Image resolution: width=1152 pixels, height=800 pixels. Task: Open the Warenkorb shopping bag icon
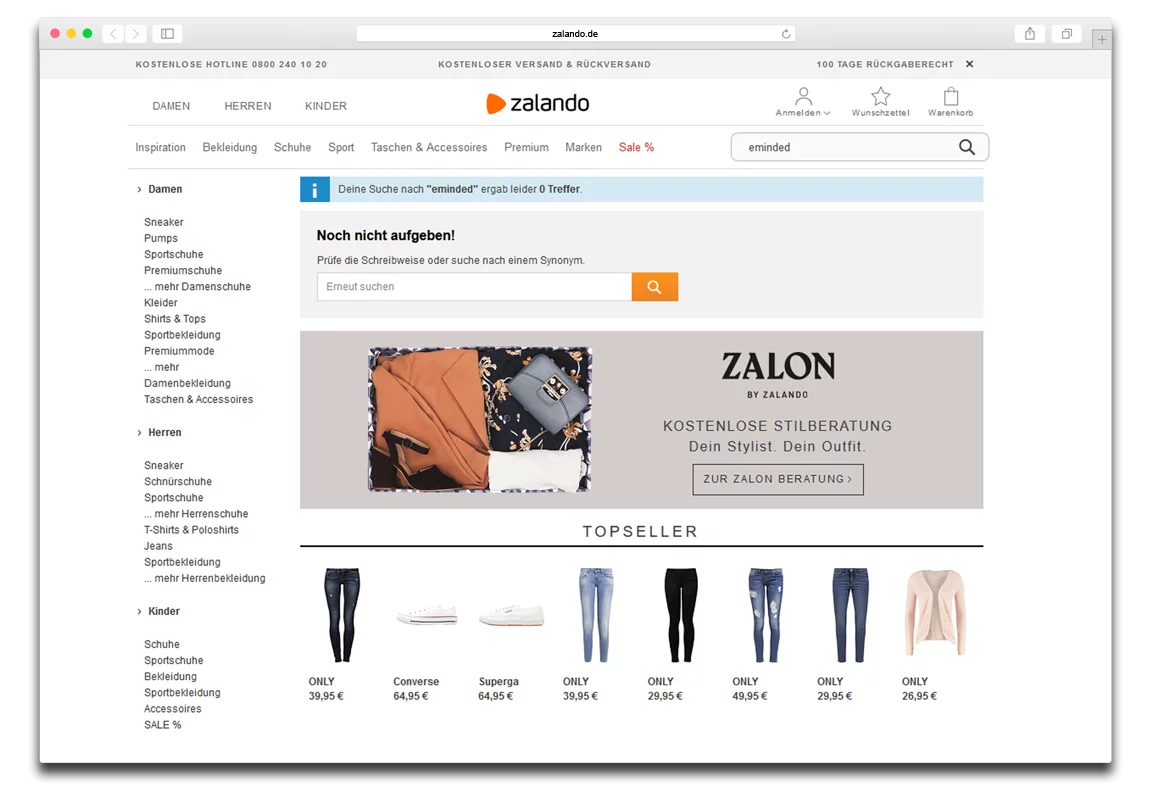[951, 102]
